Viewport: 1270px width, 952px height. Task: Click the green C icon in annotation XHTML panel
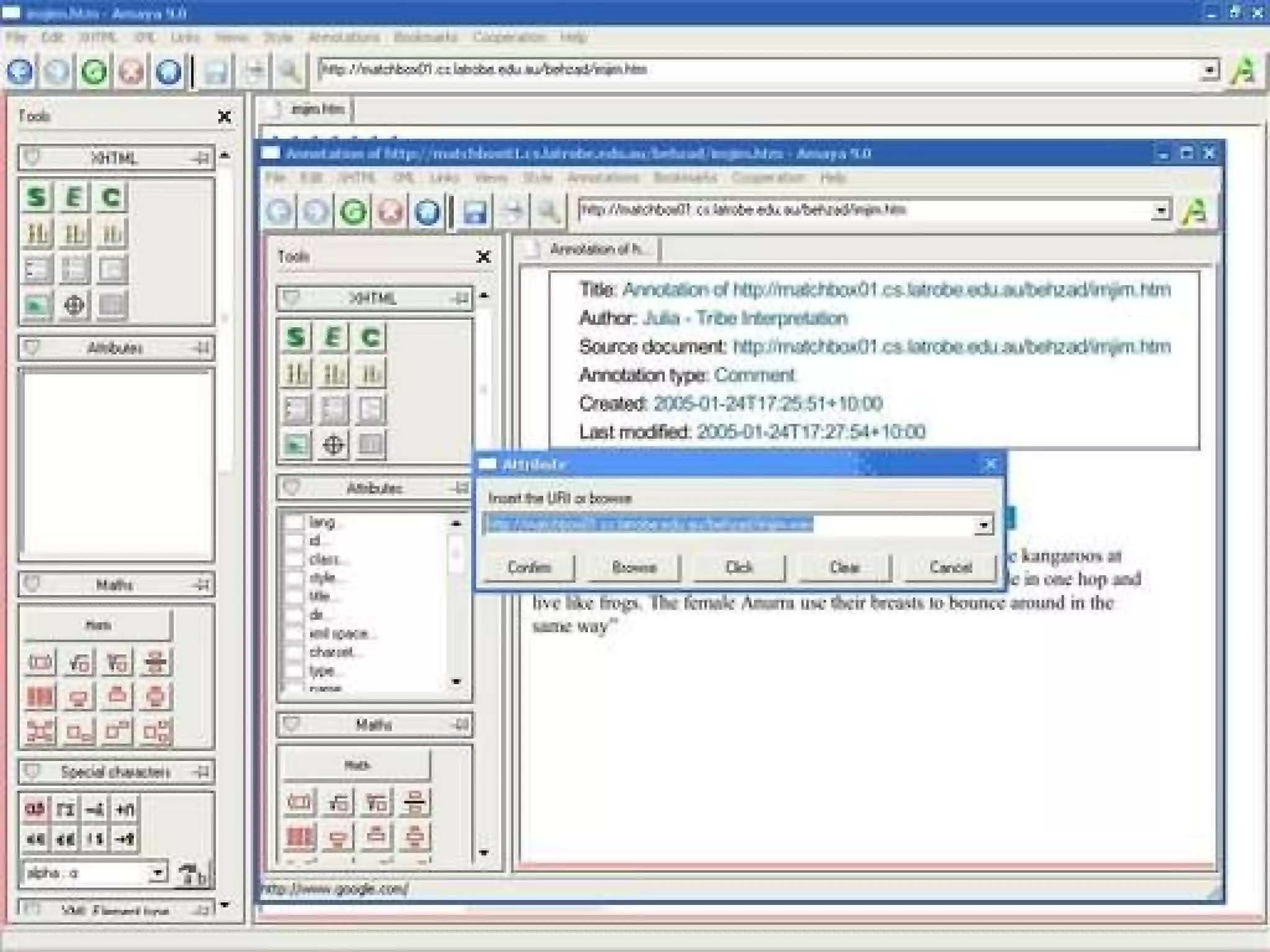click(x=370, y=338)
